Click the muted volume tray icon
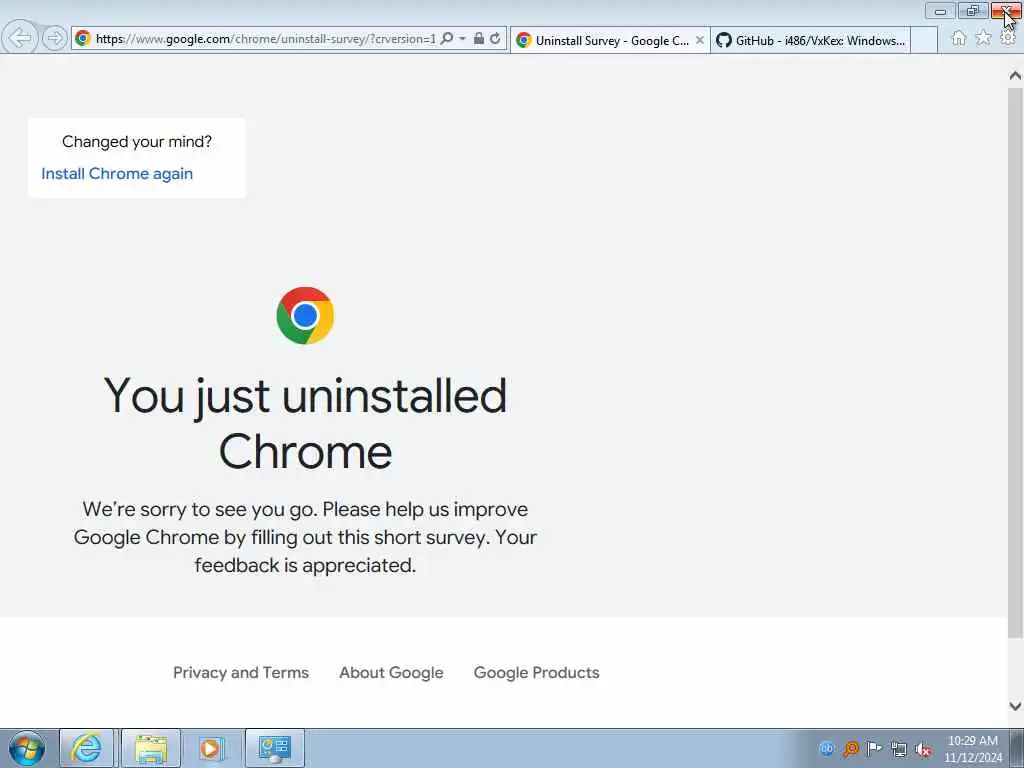Viewport: 1024px width, 768px height. (923, 749)
